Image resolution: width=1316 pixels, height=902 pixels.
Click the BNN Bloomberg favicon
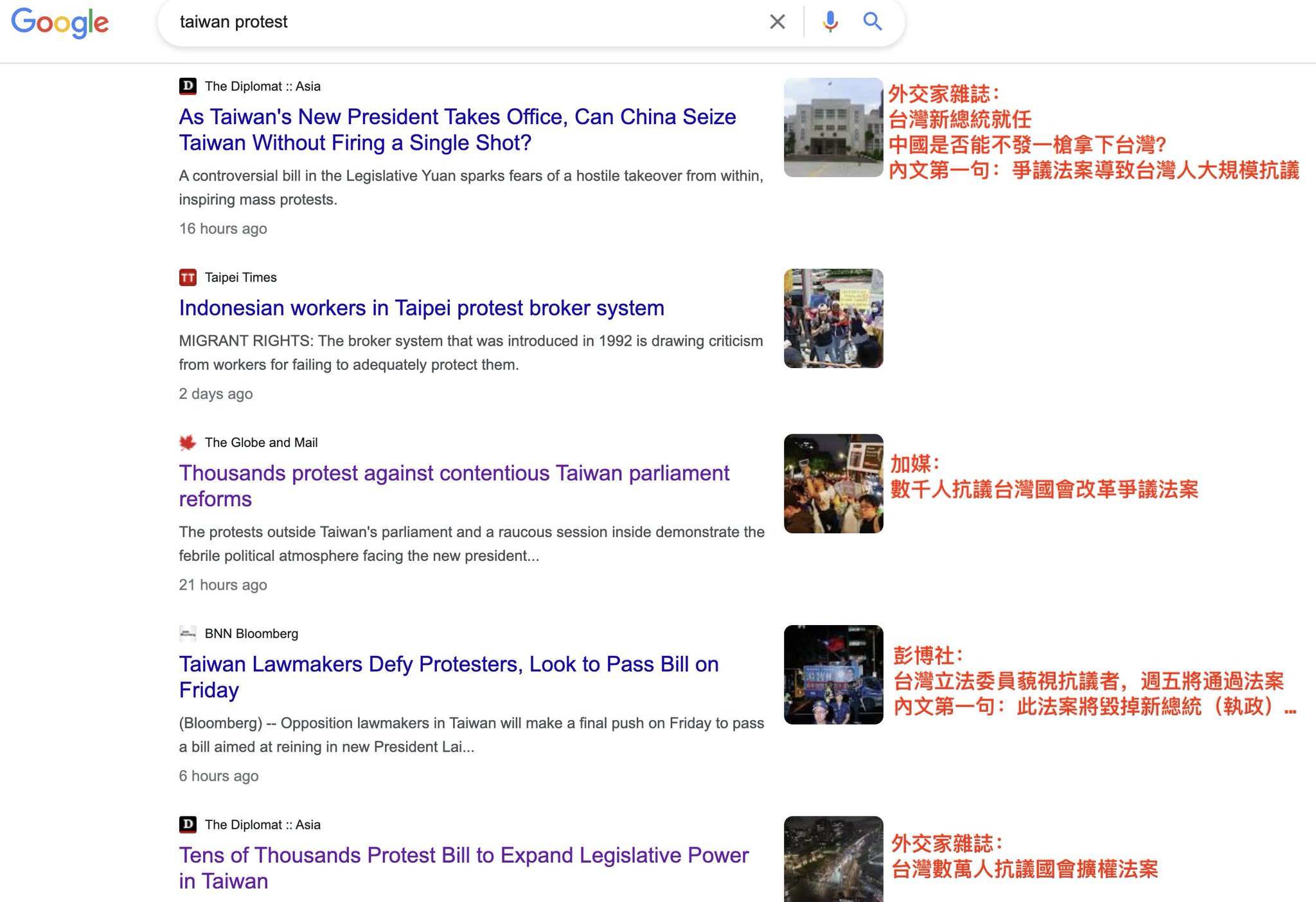coord(188,633)
